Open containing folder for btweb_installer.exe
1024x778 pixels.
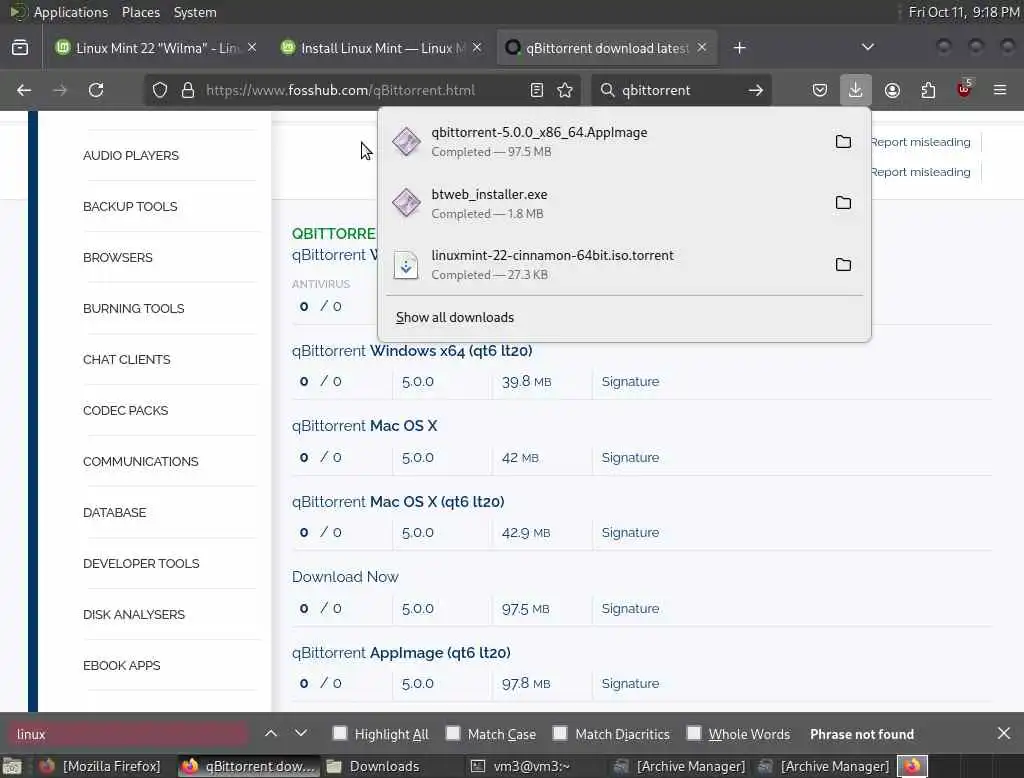coord(843,203)
